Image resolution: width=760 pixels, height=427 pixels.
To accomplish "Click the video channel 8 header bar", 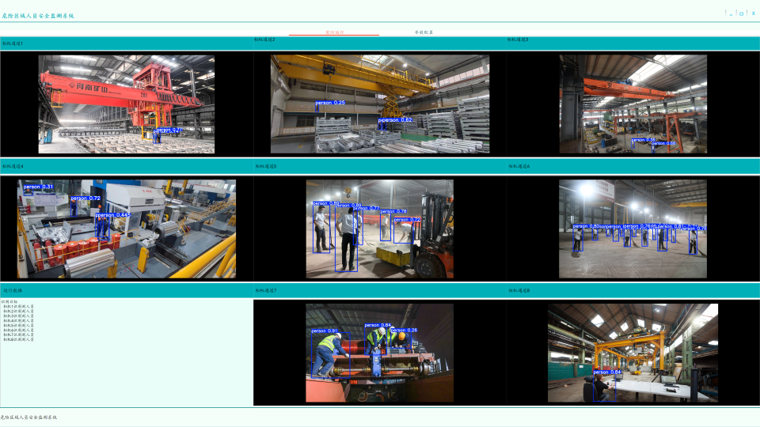I will pos(633,291).
